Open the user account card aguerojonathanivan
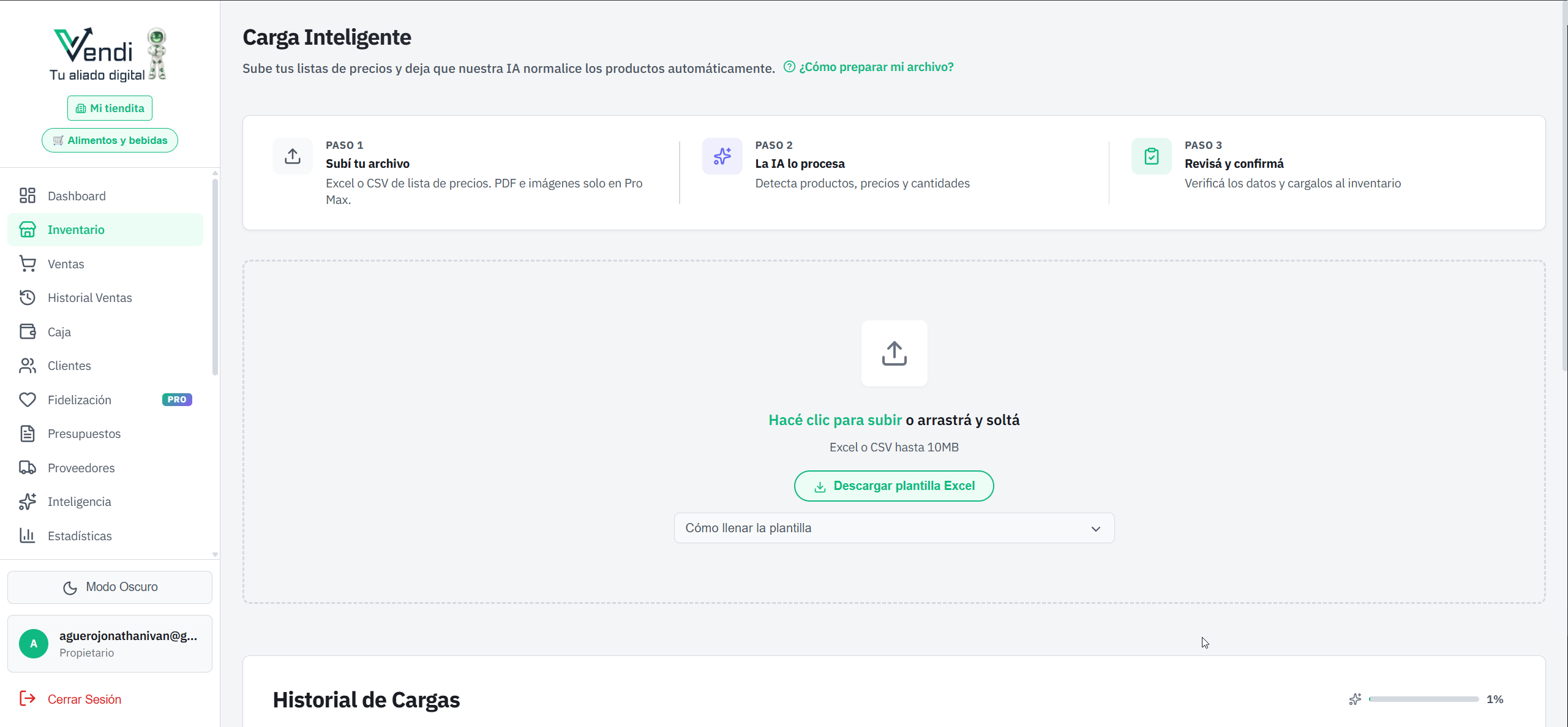Viewport: 1568px width, 727px height. coord(110,644)
